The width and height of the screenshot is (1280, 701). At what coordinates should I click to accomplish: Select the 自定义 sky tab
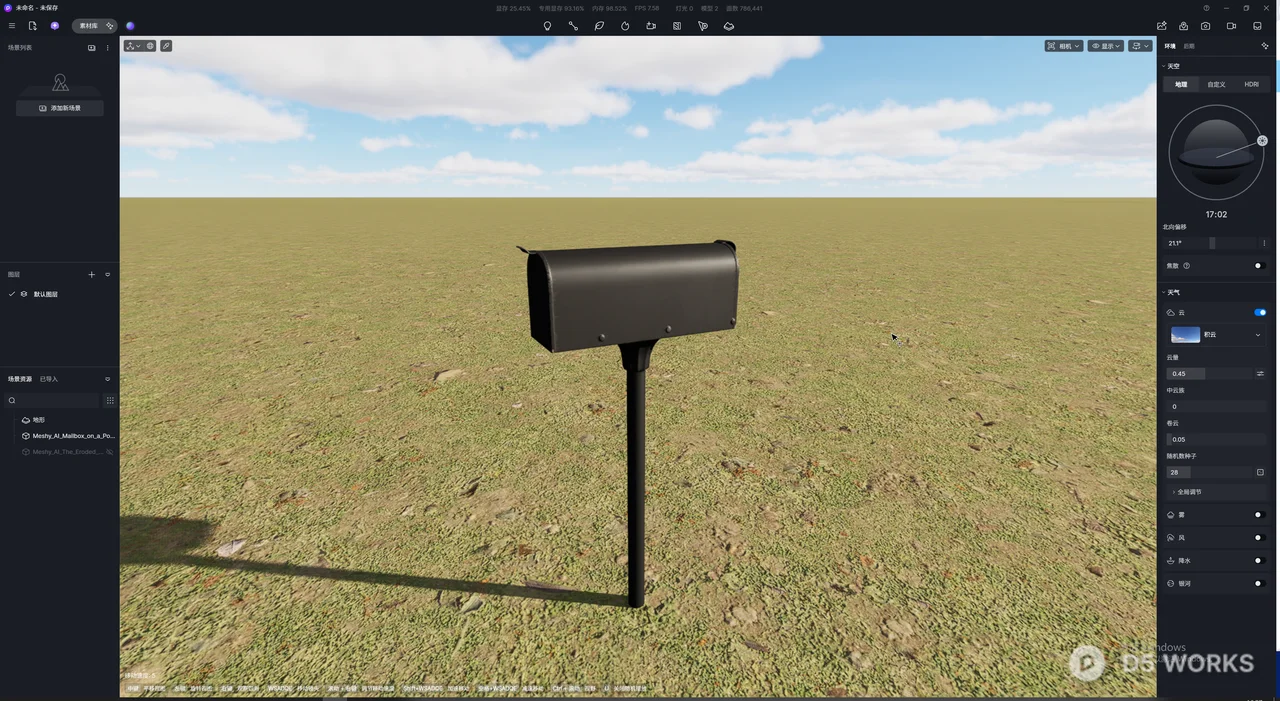point(1216,85)
